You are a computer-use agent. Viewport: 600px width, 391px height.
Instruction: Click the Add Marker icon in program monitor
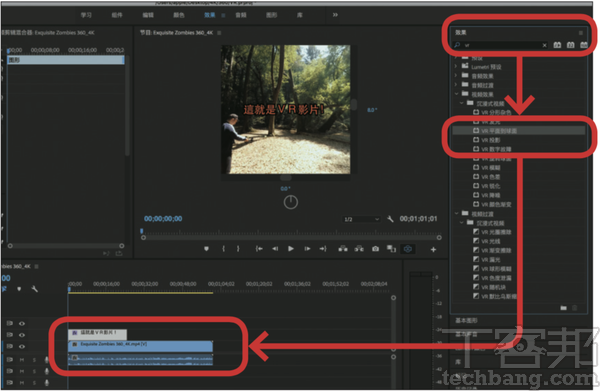tap(206, 249)
